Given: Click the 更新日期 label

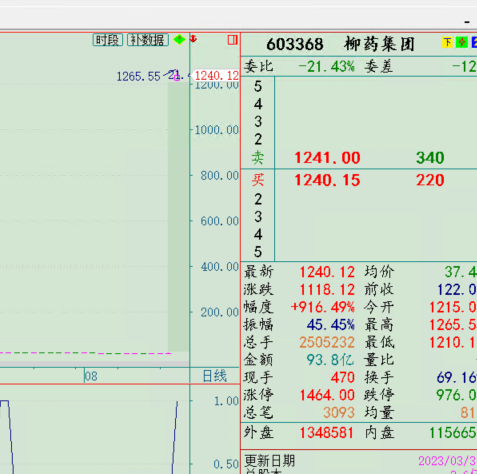Looking at the screenshot, I should click(x=270, y=461).
